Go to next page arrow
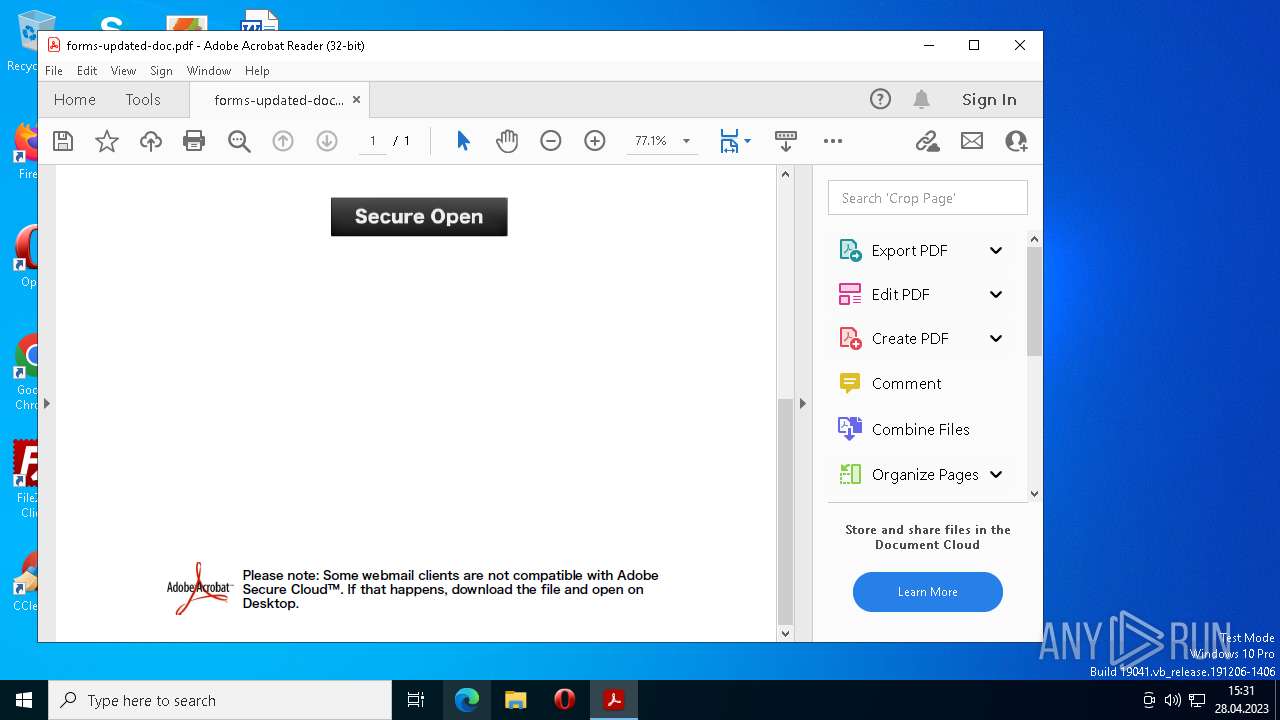The width and height of the screenshot is (1280, 720). pyautogui.click(x=327, y=141)
